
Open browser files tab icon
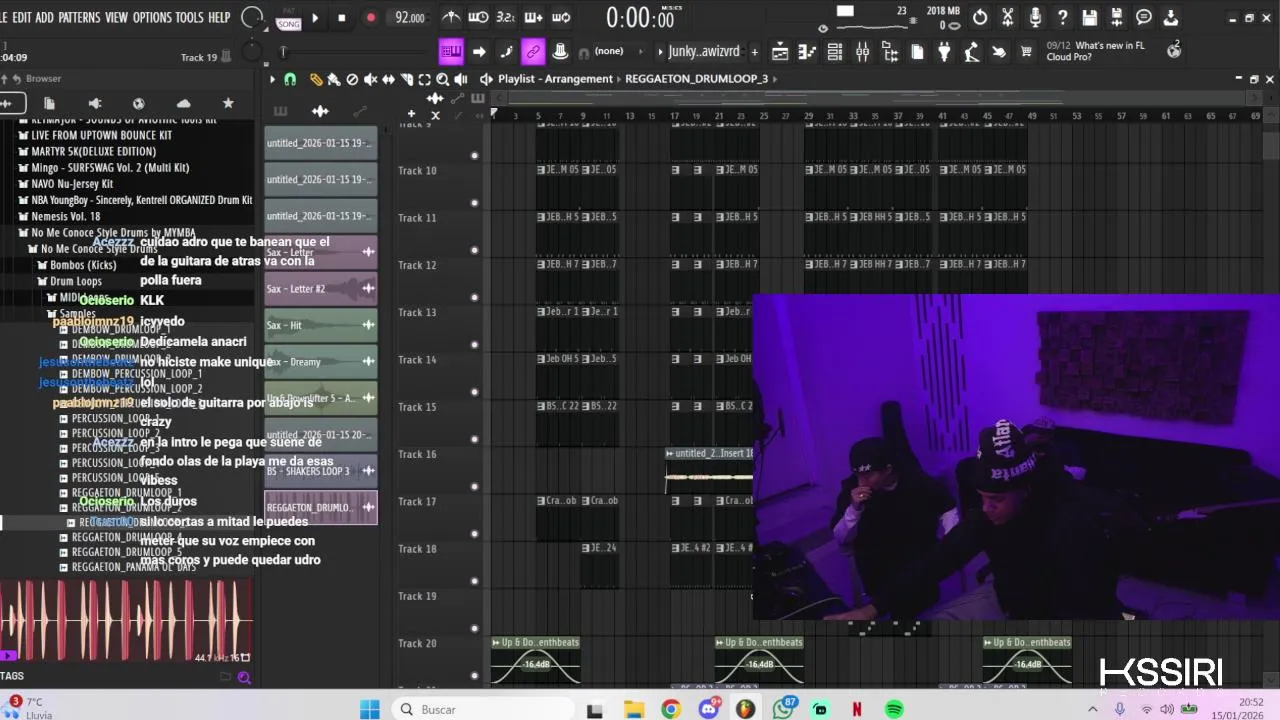(49, 103)
